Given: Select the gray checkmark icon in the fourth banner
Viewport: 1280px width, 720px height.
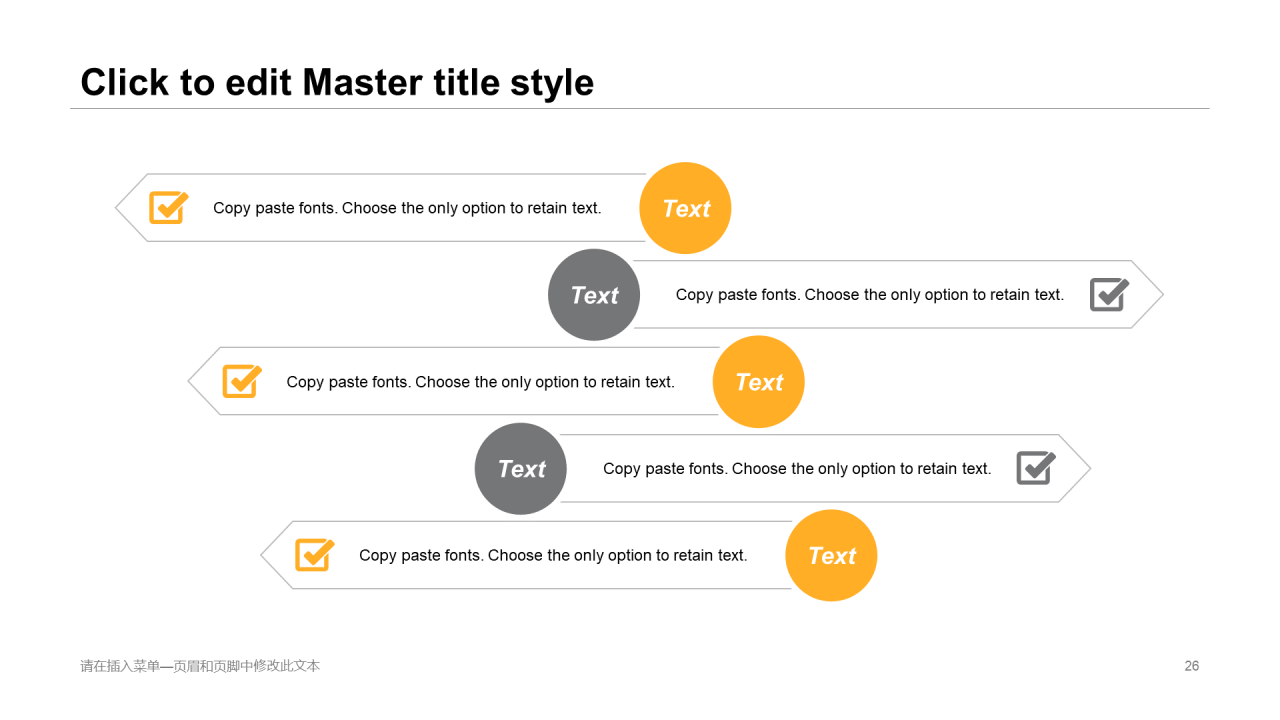Looking at the screenshot, I should coord(1036,468).
